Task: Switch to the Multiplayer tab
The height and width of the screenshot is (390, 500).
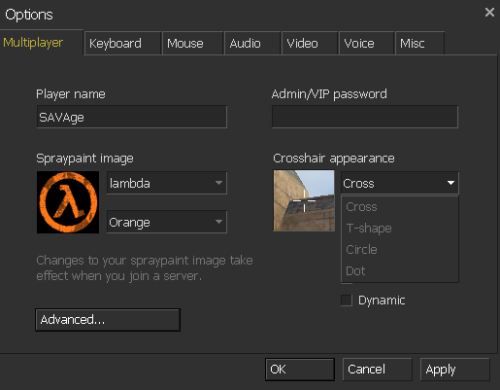Action: pyautogui.click(x=41, y=43)
